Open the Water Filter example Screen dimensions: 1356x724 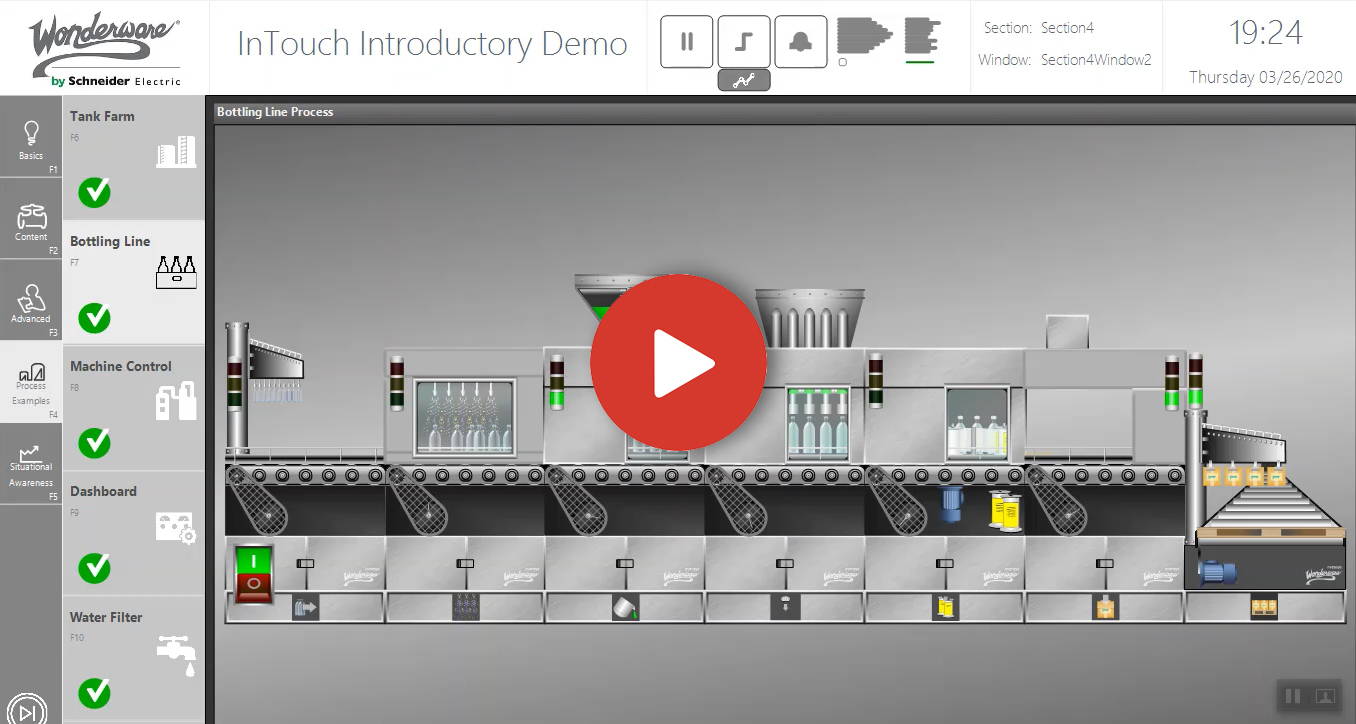click(x=134, y=658)
